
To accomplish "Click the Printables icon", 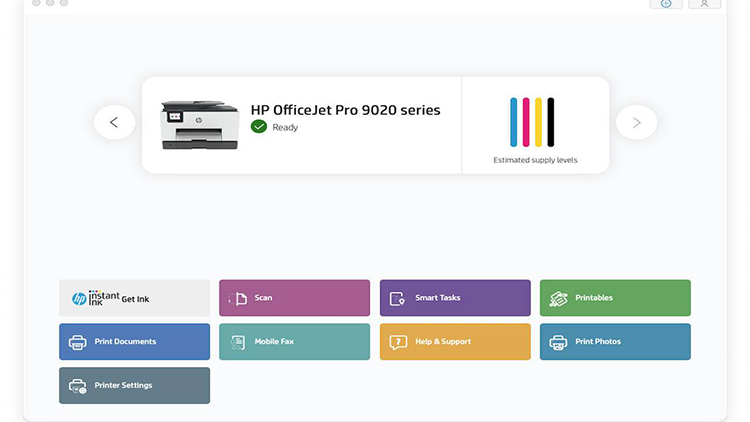I will (x=558, y=299).
